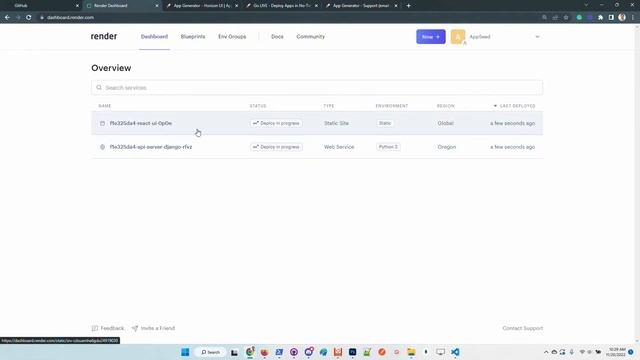Bookmark this page with the star icon
640x360 pixels.
point(566,18)
